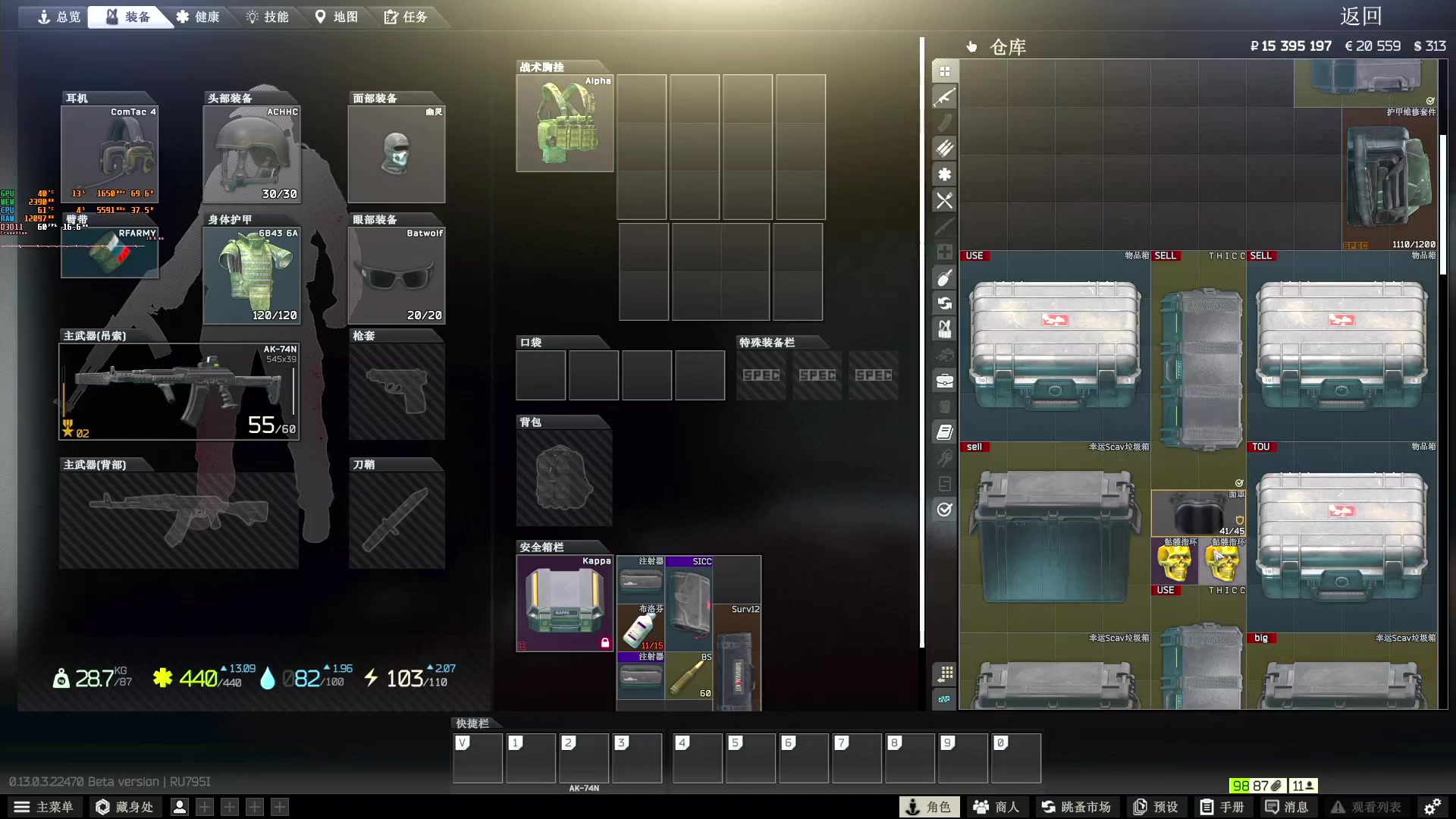Select the 幽灵 balaclava face cover
The image size is (1456, 819).
397,154
